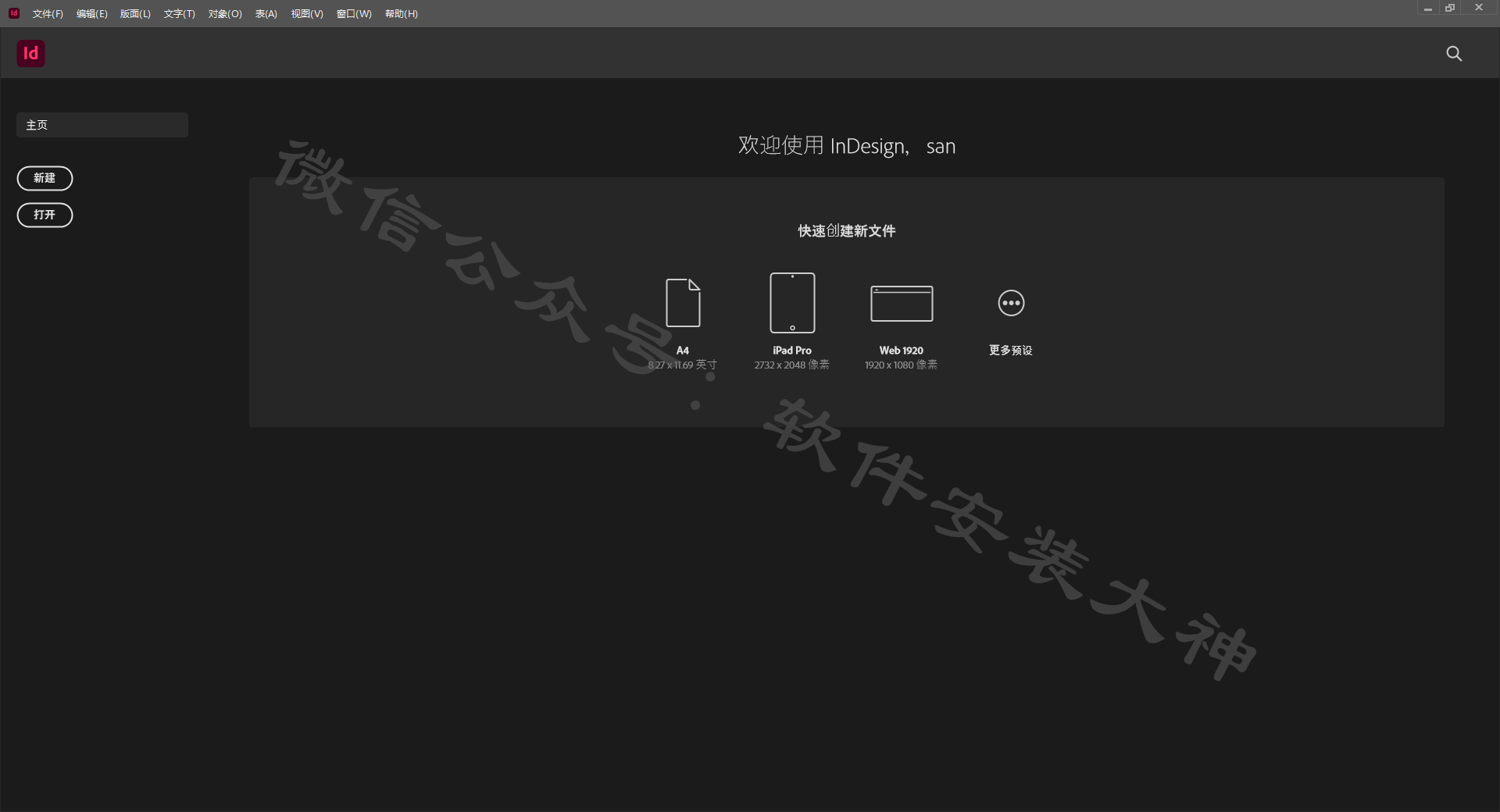Viewport: 1500px width, 812px height.
Task: Open the 编辑(E) menu
Action: [91, 14]
